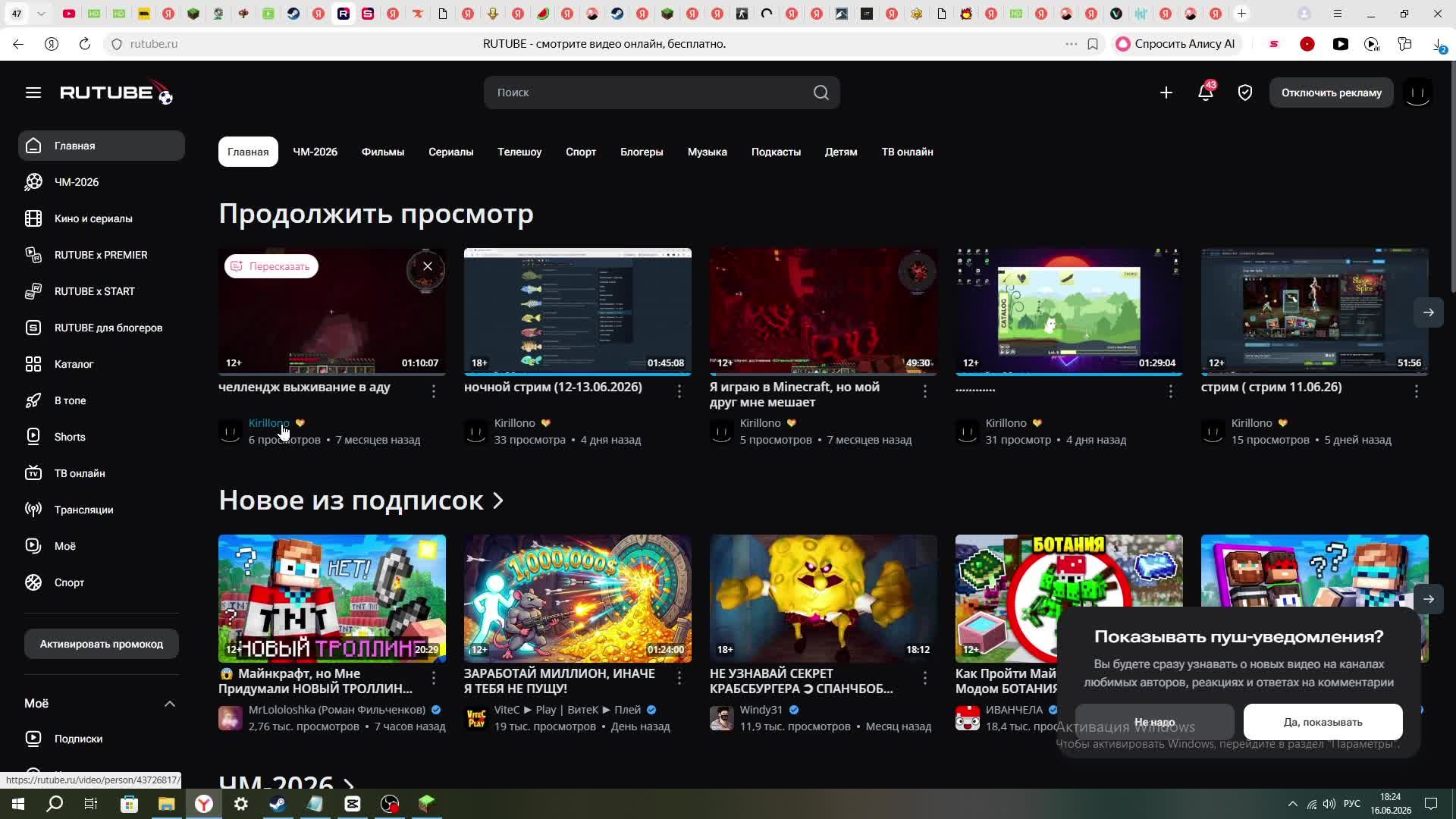Click the Пересказать button on first video
1456x819 pixels.
tap(271, 266)
